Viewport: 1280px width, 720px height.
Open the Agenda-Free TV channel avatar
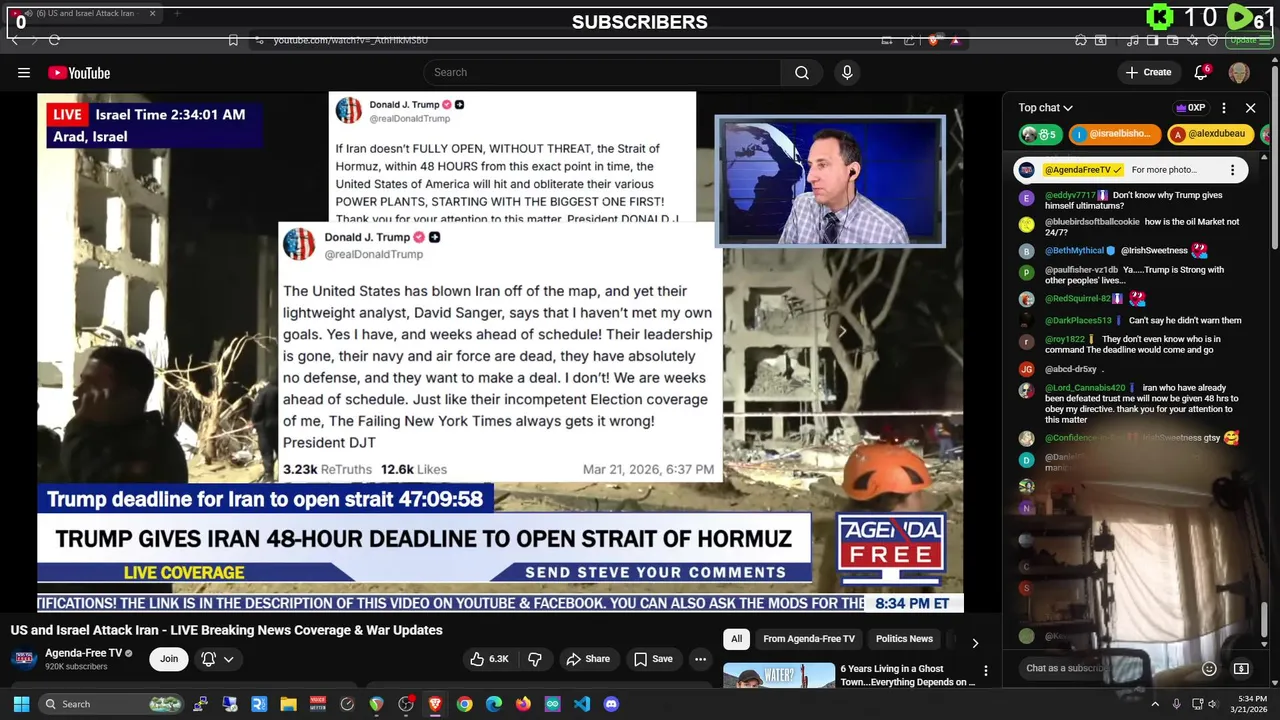point(24,658)
